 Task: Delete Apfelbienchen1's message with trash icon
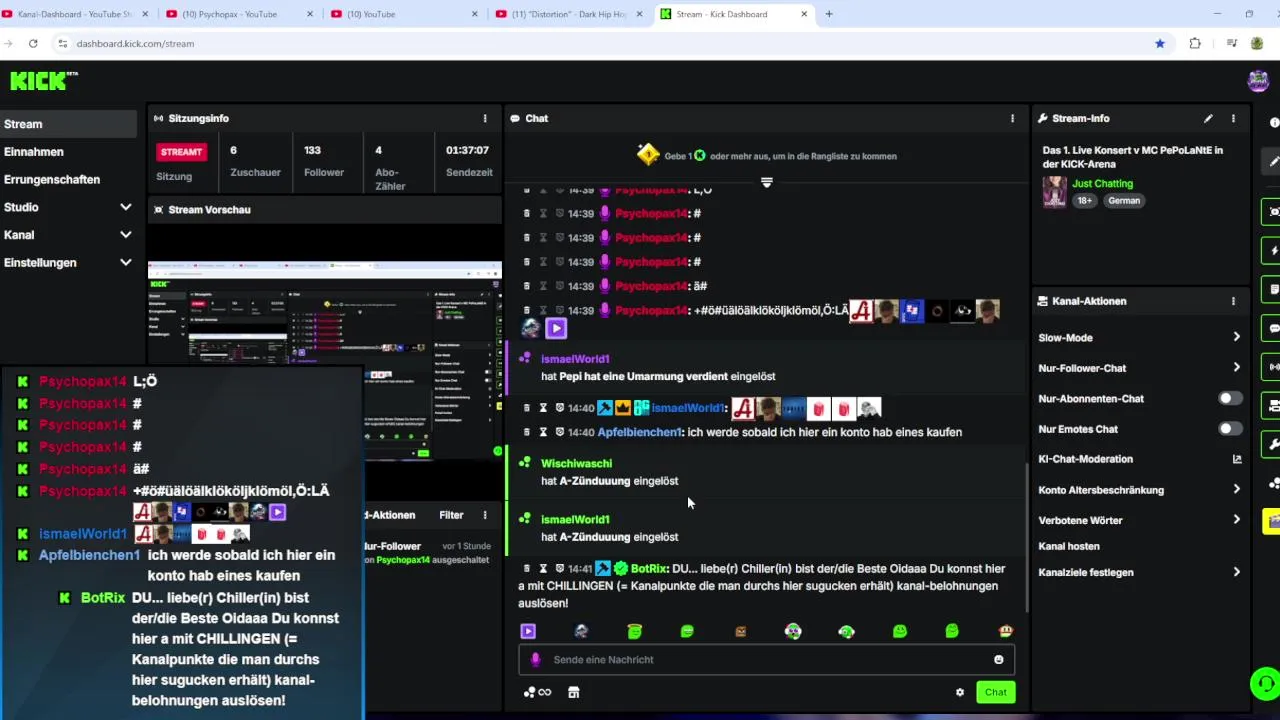point(527,432)
